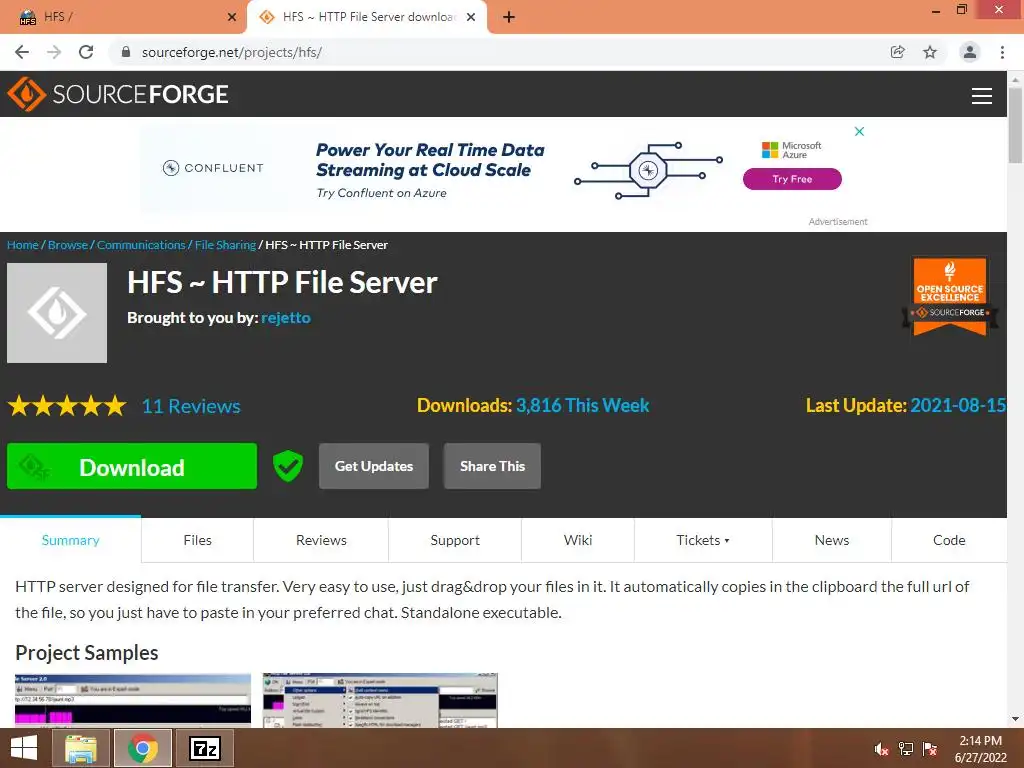Click the Communications breadcrumb link
This screenshot has width=1024, height=768.
coord(141,245)
